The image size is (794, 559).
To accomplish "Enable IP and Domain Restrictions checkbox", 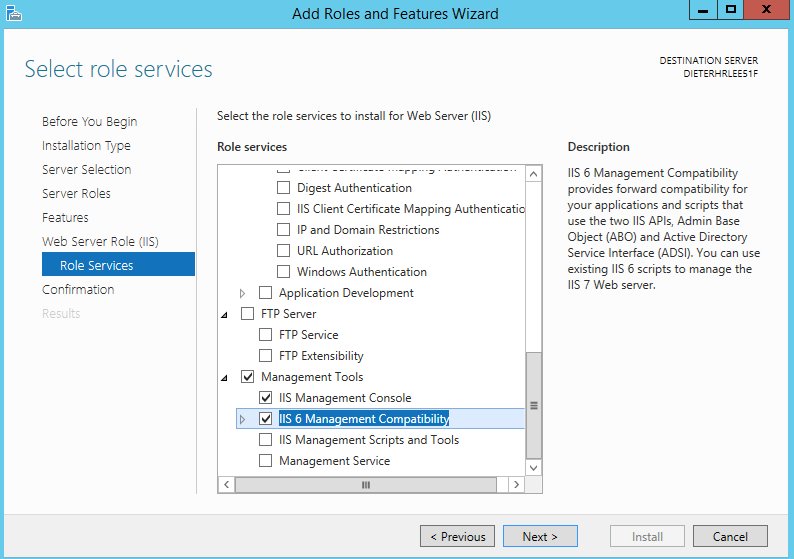I will click(284, 230).
